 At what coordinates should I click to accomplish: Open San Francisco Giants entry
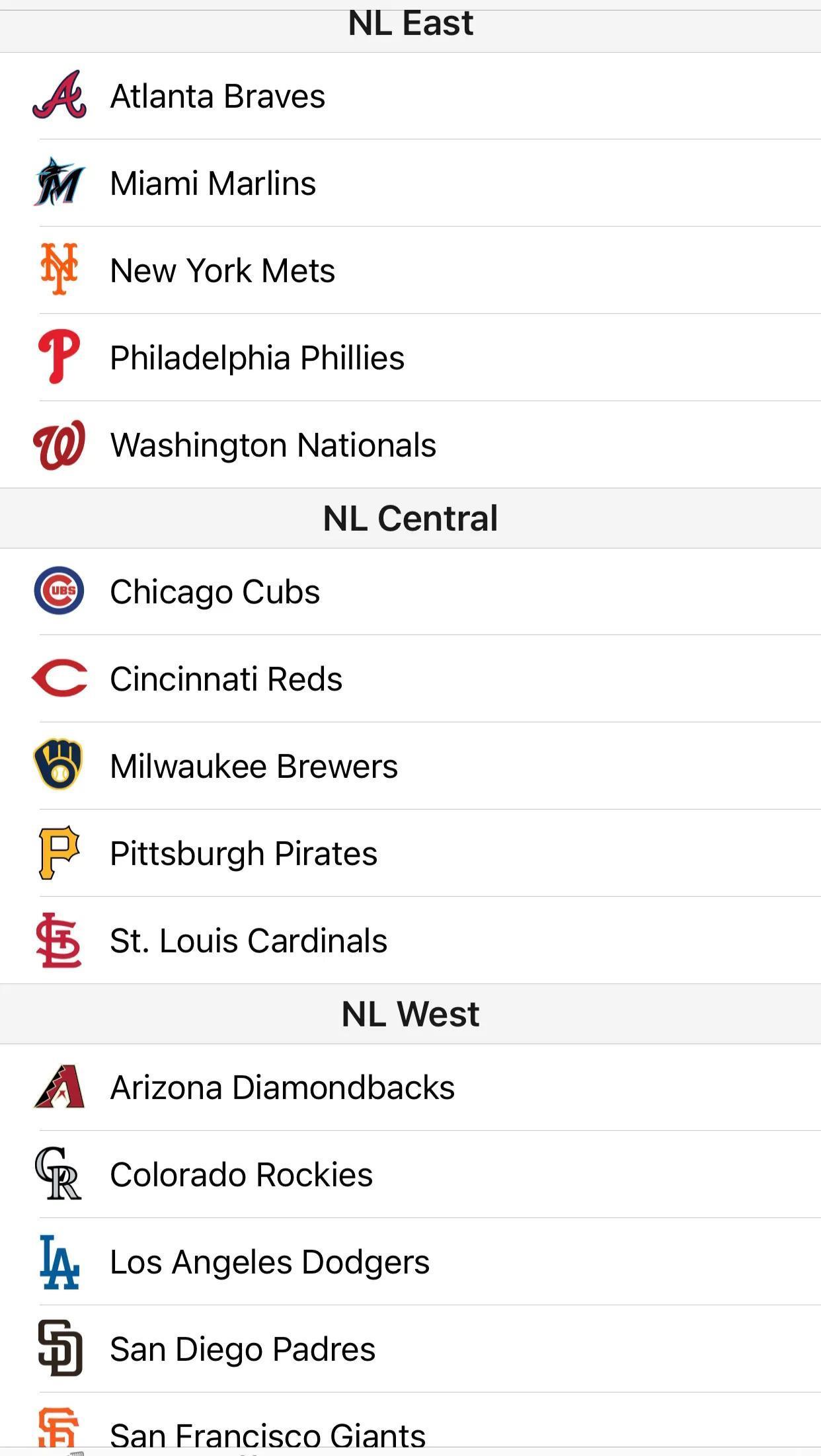[268, 1434]
